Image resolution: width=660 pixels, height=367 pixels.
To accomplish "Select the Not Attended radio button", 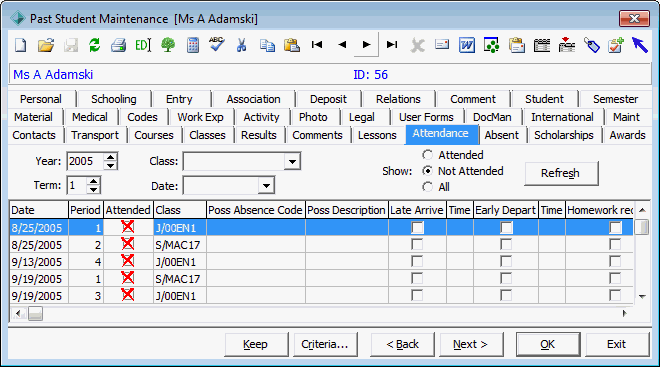I will (x=427, y=171).
